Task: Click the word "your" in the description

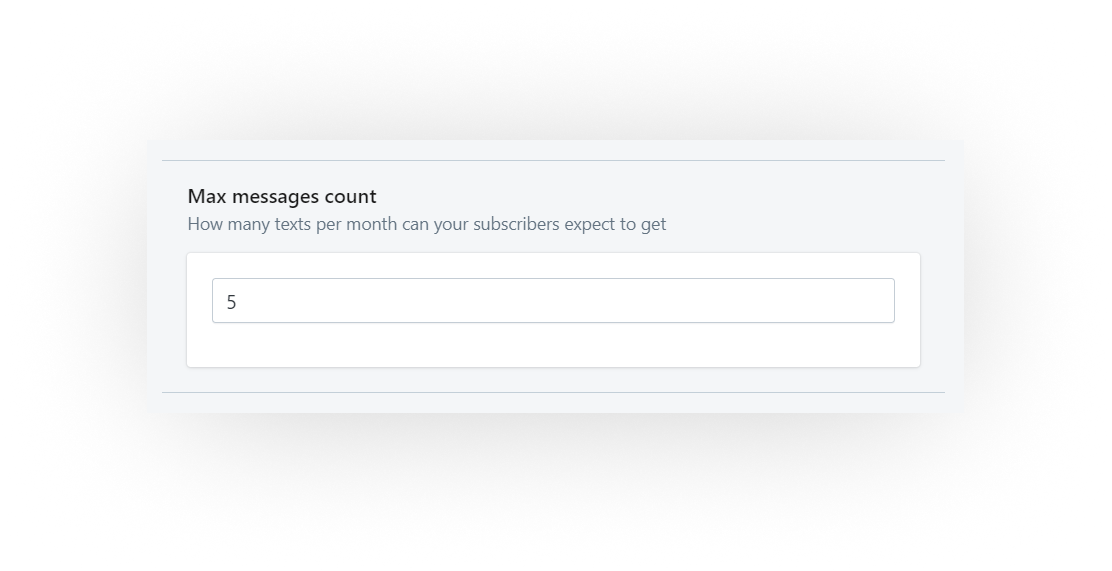Action: pos(451,225)
